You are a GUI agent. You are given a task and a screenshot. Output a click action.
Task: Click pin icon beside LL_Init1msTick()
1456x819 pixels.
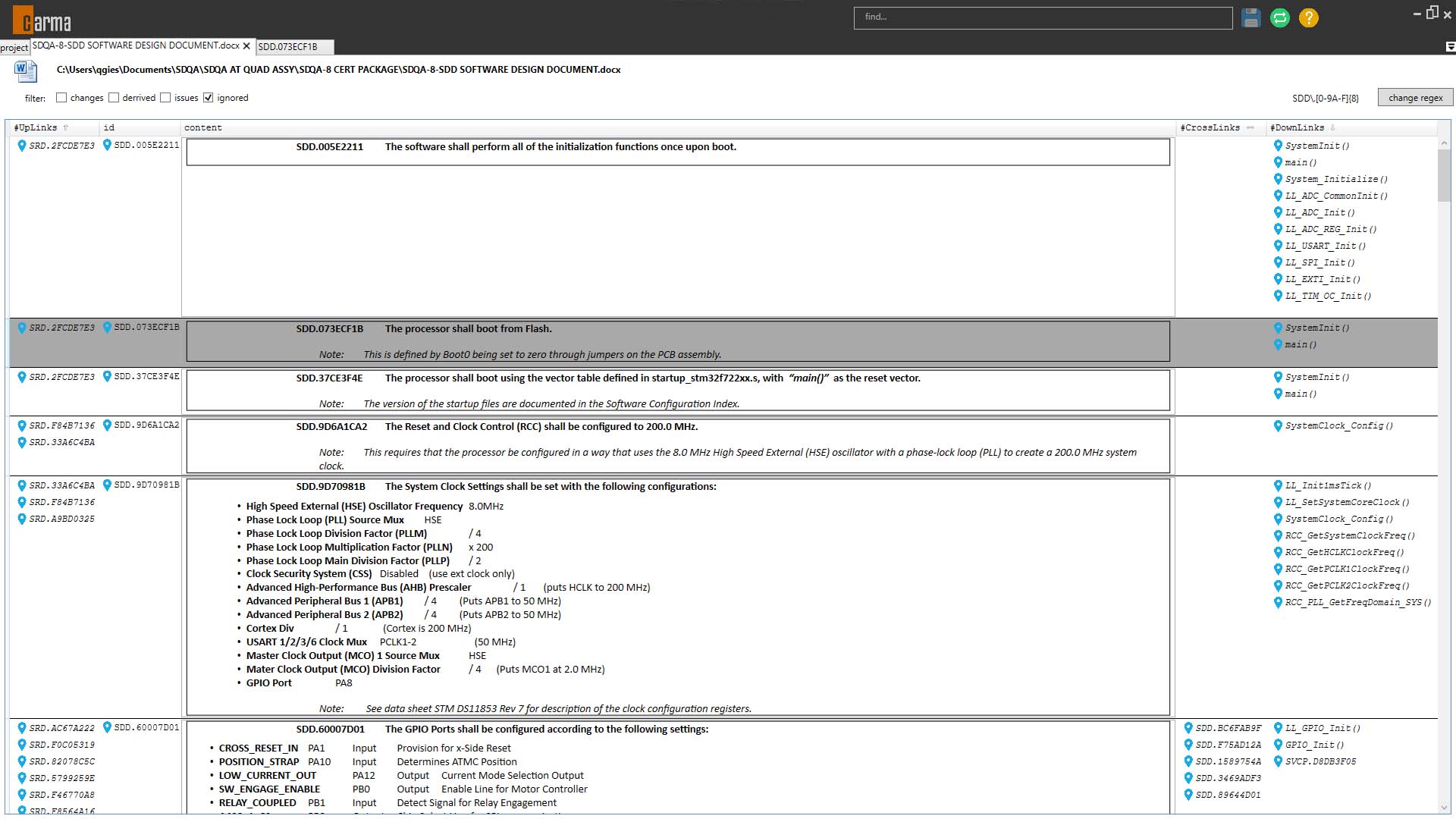pyautogui.click(x=1278, y=485)
